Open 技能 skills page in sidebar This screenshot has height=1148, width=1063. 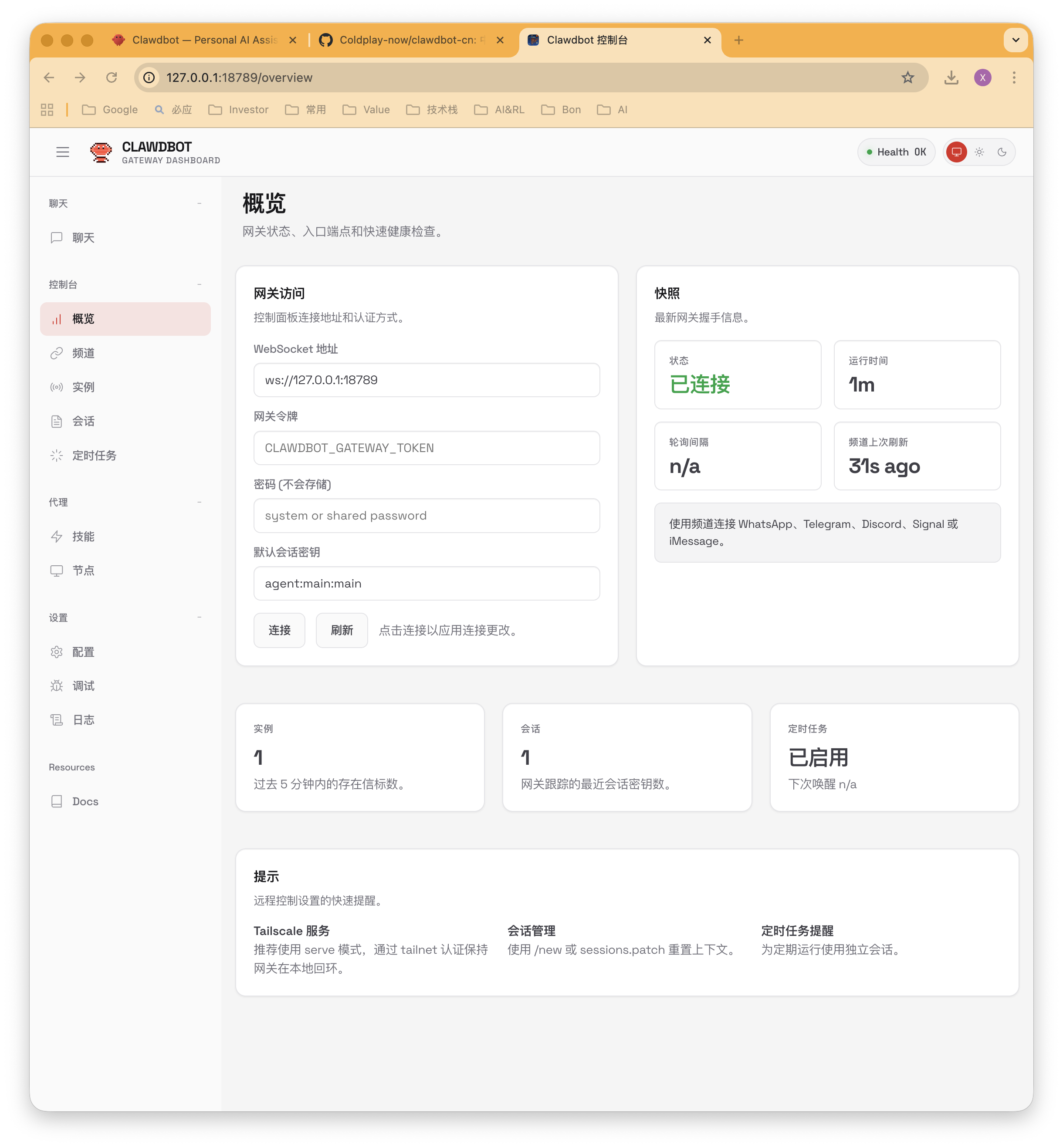pyautogui.click(x=125, y=537)
